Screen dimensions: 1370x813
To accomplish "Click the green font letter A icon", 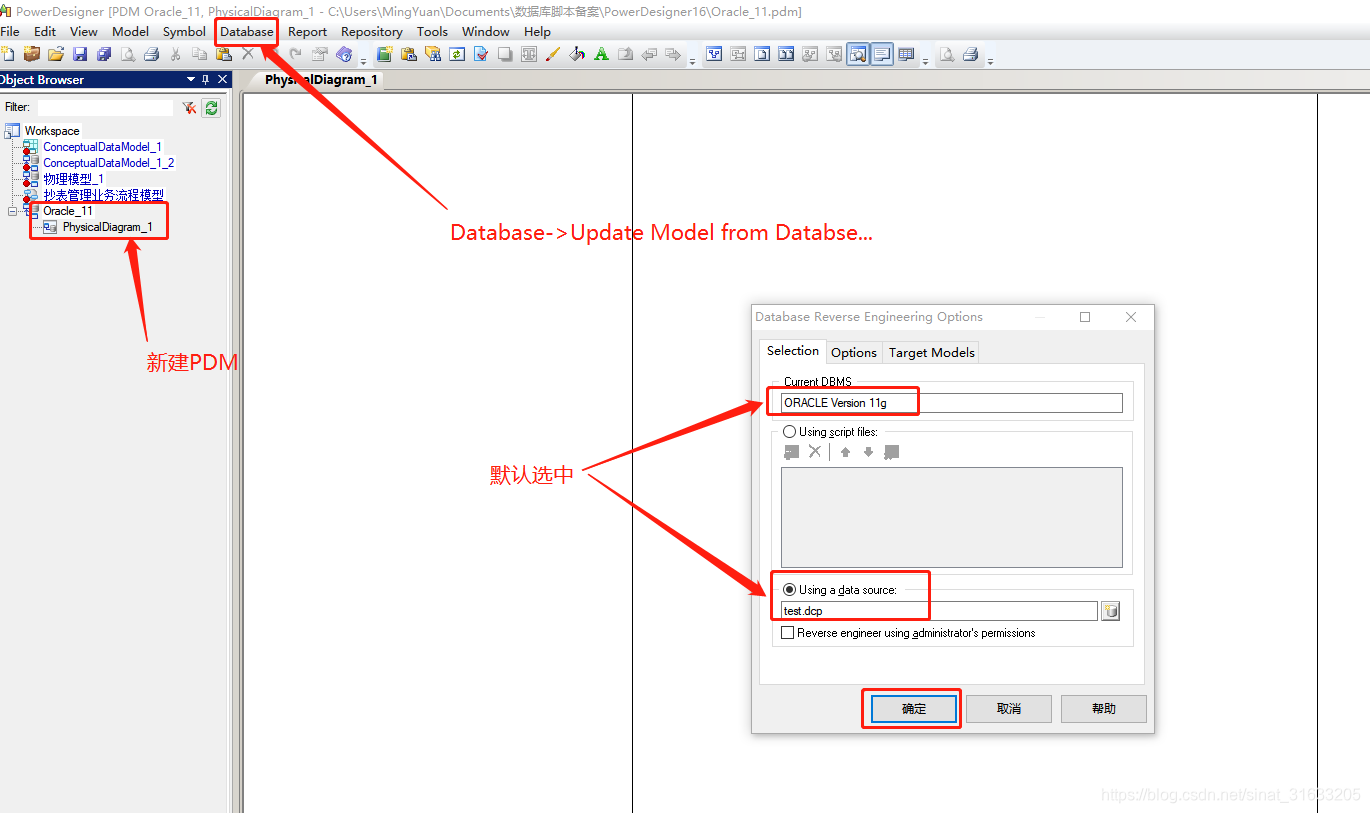I will point(601,54).
